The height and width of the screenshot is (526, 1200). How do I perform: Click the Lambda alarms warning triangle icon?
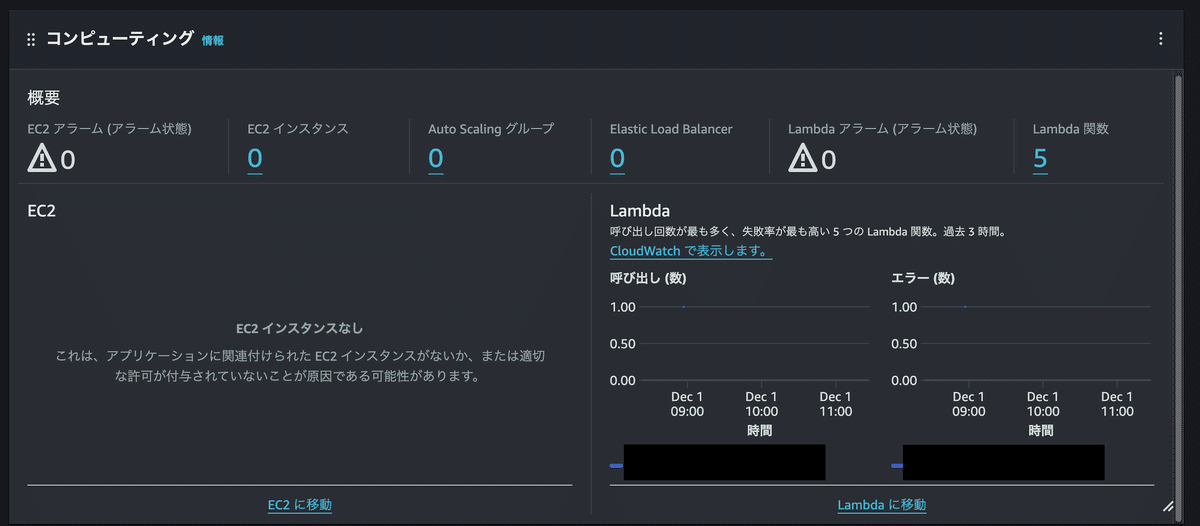click(803, 157)
